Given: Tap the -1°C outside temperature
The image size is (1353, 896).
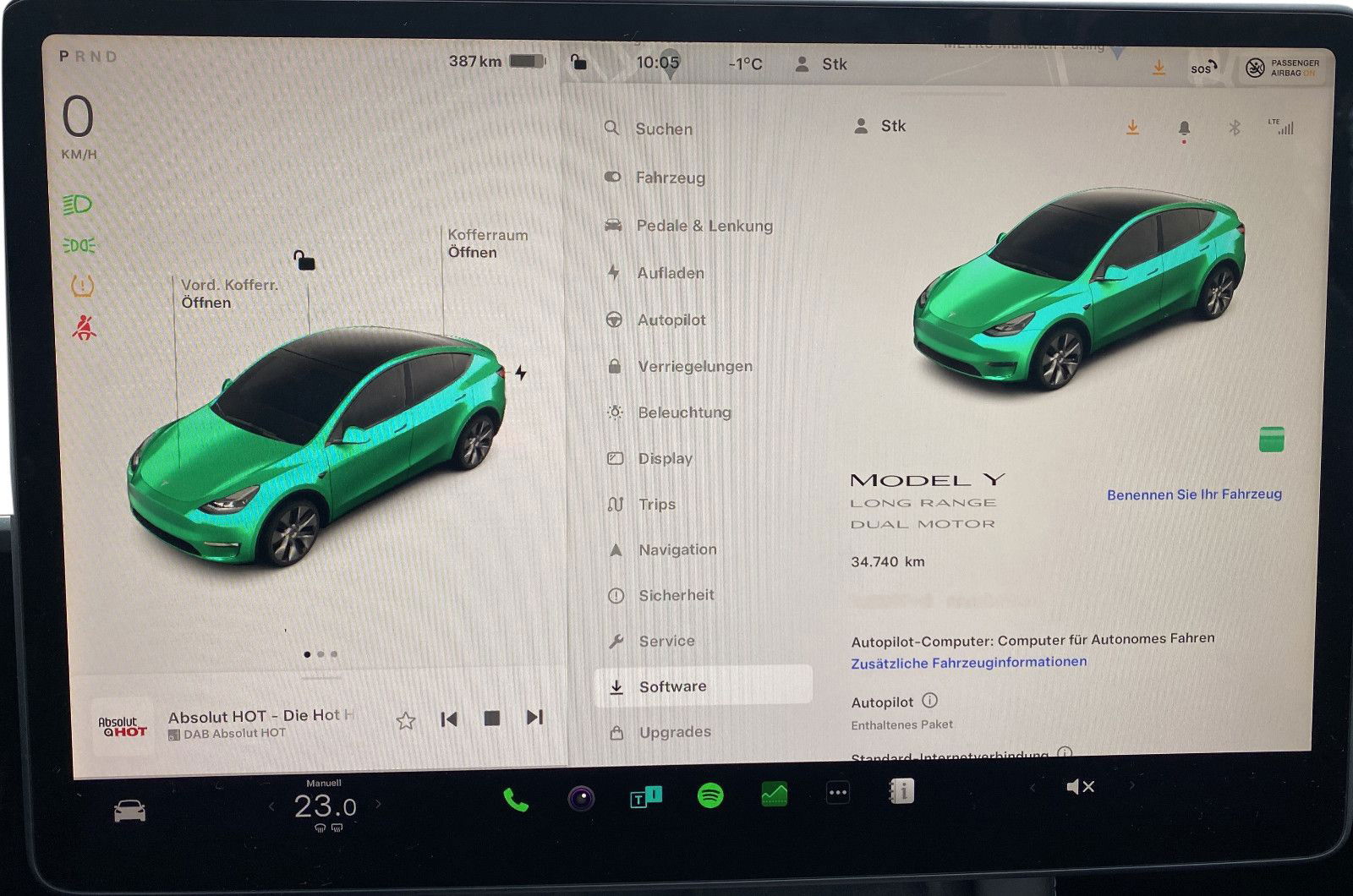Looking at the screenshot, I should tap(745, 64).
